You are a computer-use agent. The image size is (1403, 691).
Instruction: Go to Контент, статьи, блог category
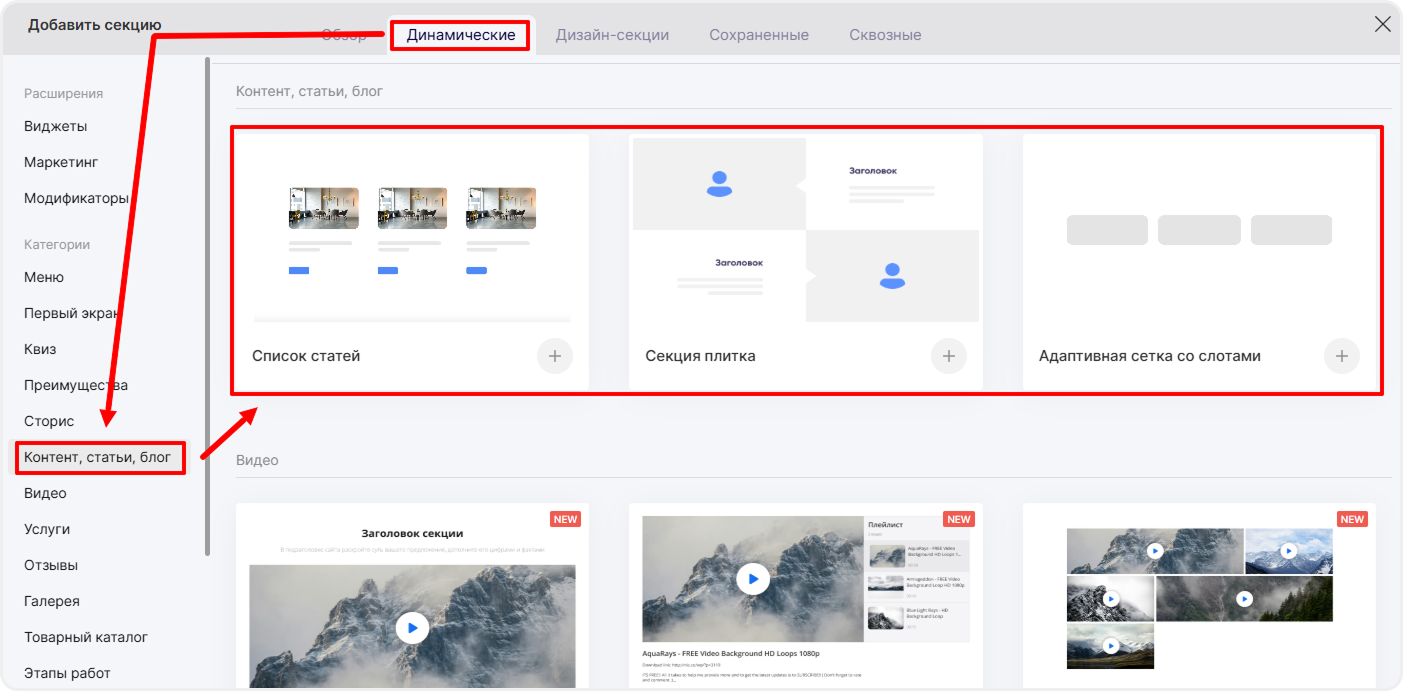[x=98, y=458]
